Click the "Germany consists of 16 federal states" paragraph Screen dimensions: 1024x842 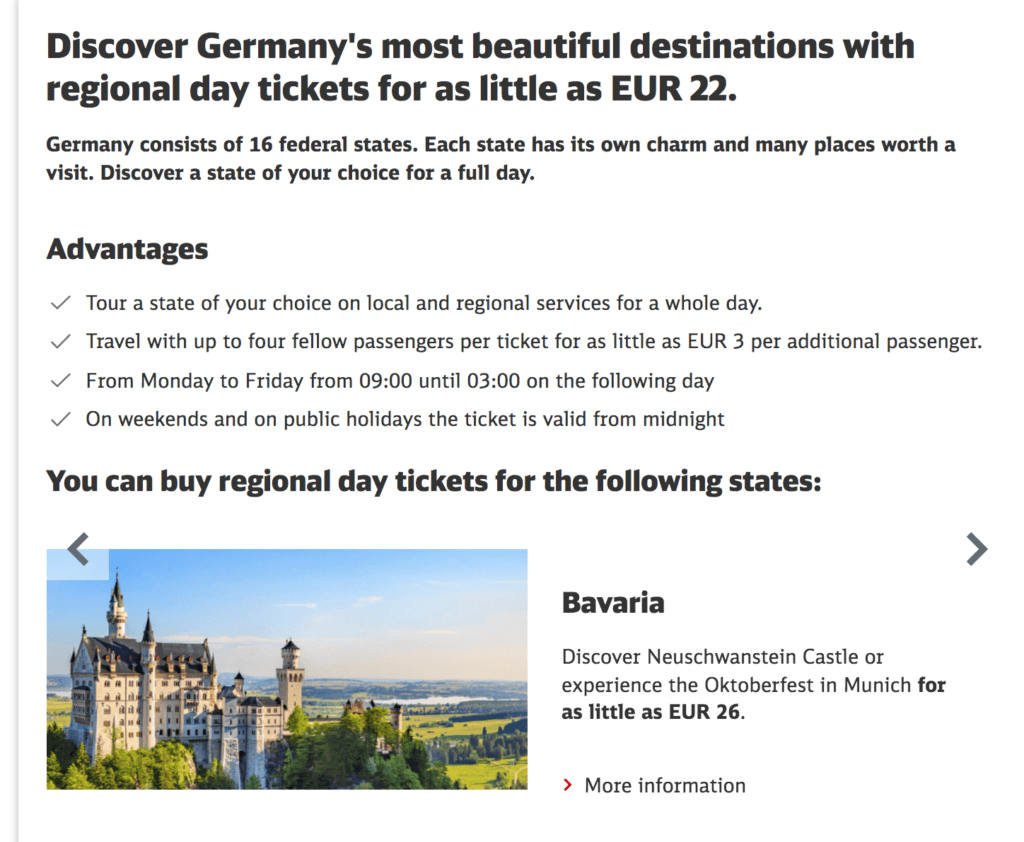tap(500, 158)
